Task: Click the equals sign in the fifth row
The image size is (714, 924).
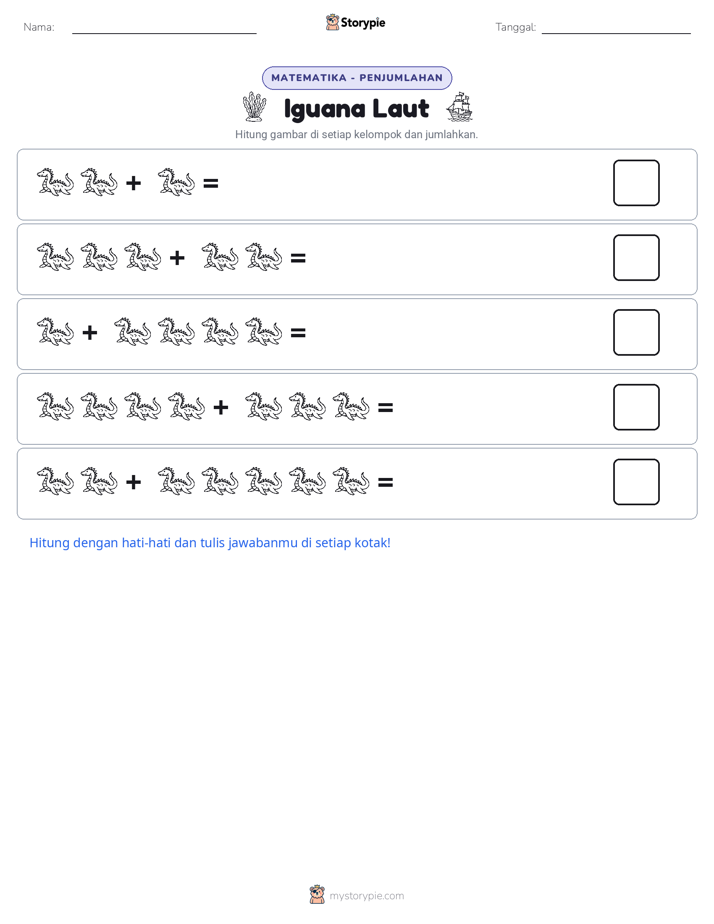Action: (385, 483)
